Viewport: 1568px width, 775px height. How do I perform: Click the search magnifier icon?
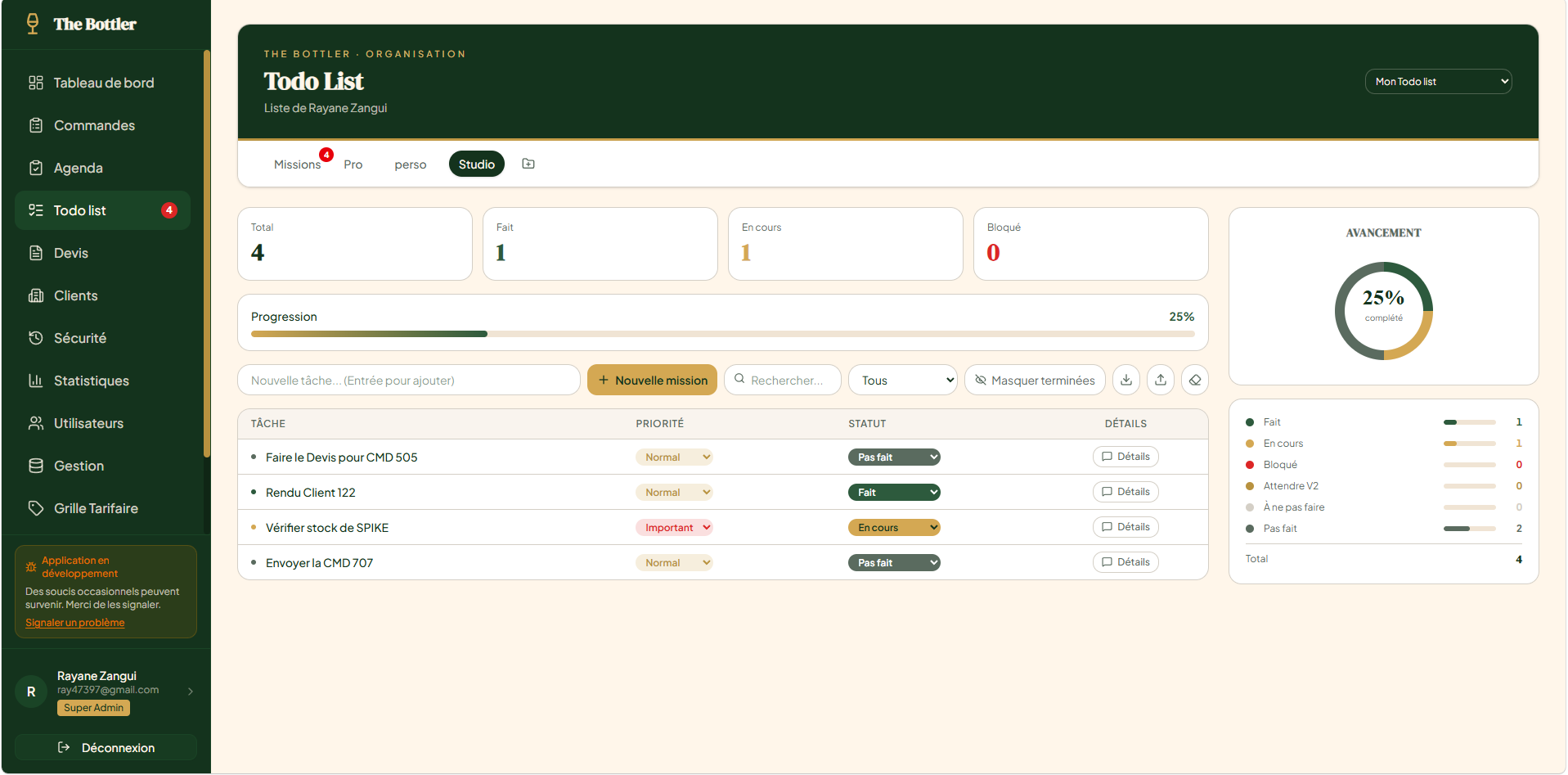(739, 379)
